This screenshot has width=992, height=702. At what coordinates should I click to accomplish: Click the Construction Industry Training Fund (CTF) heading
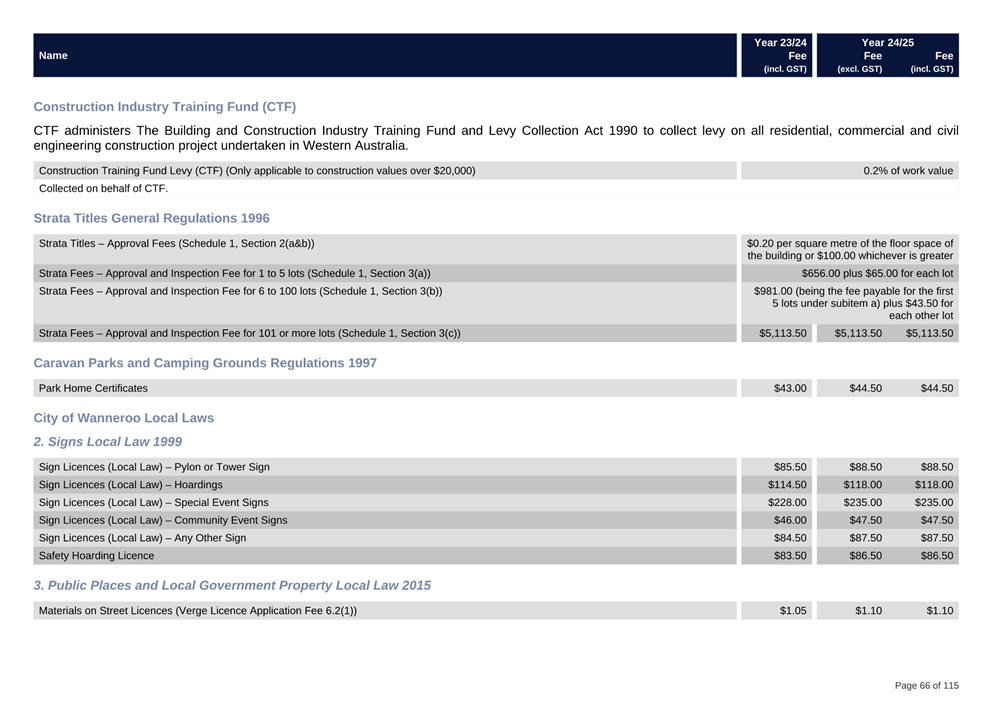(164, 106)
